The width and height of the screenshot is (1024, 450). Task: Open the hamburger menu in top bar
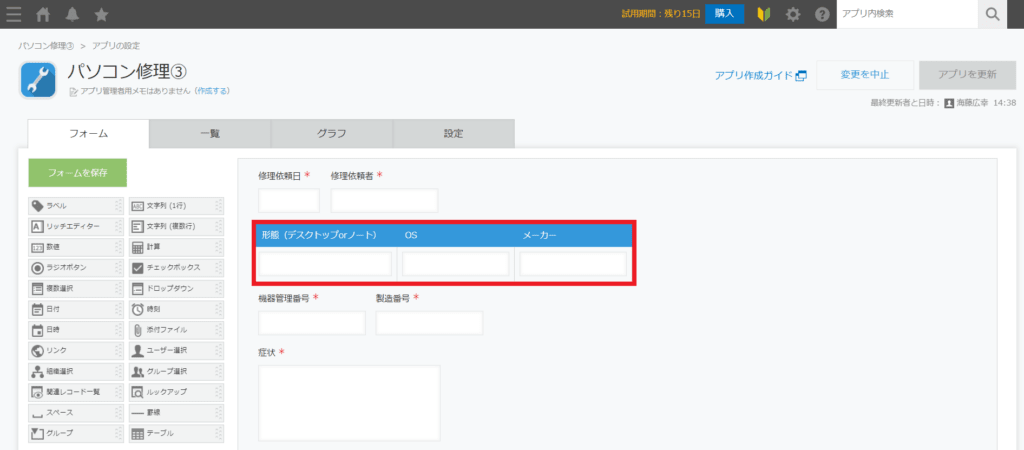(x=14, y=14)
